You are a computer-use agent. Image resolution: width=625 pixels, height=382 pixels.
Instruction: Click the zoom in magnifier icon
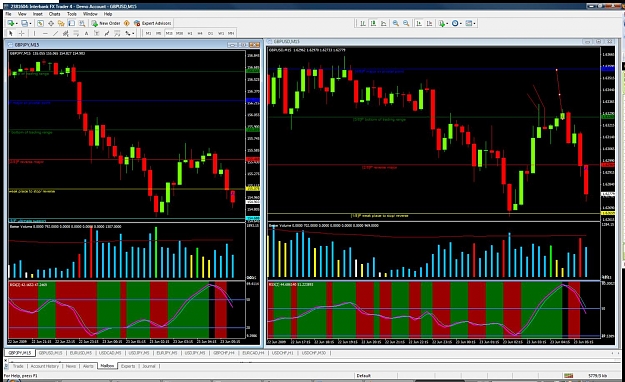tap(396, 23)
